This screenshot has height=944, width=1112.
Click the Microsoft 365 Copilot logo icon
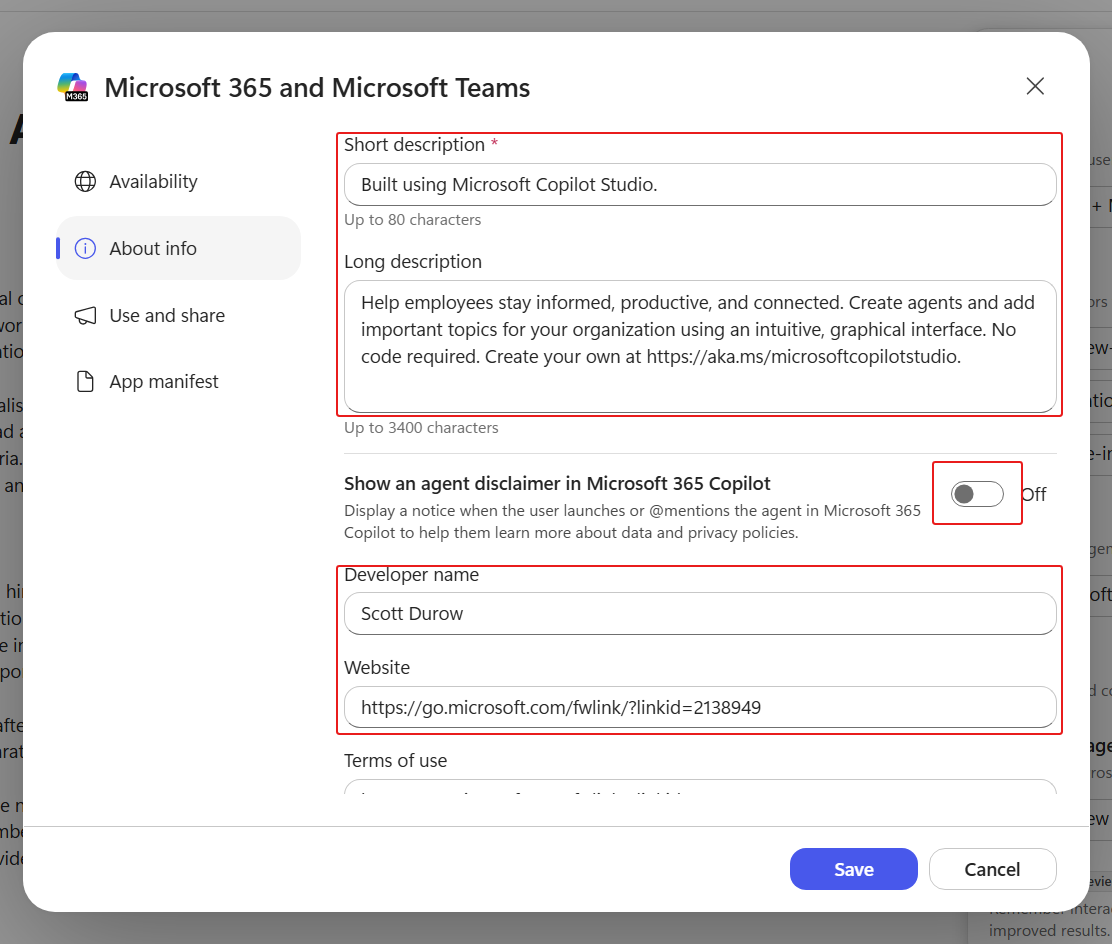(x=72, y=87)
